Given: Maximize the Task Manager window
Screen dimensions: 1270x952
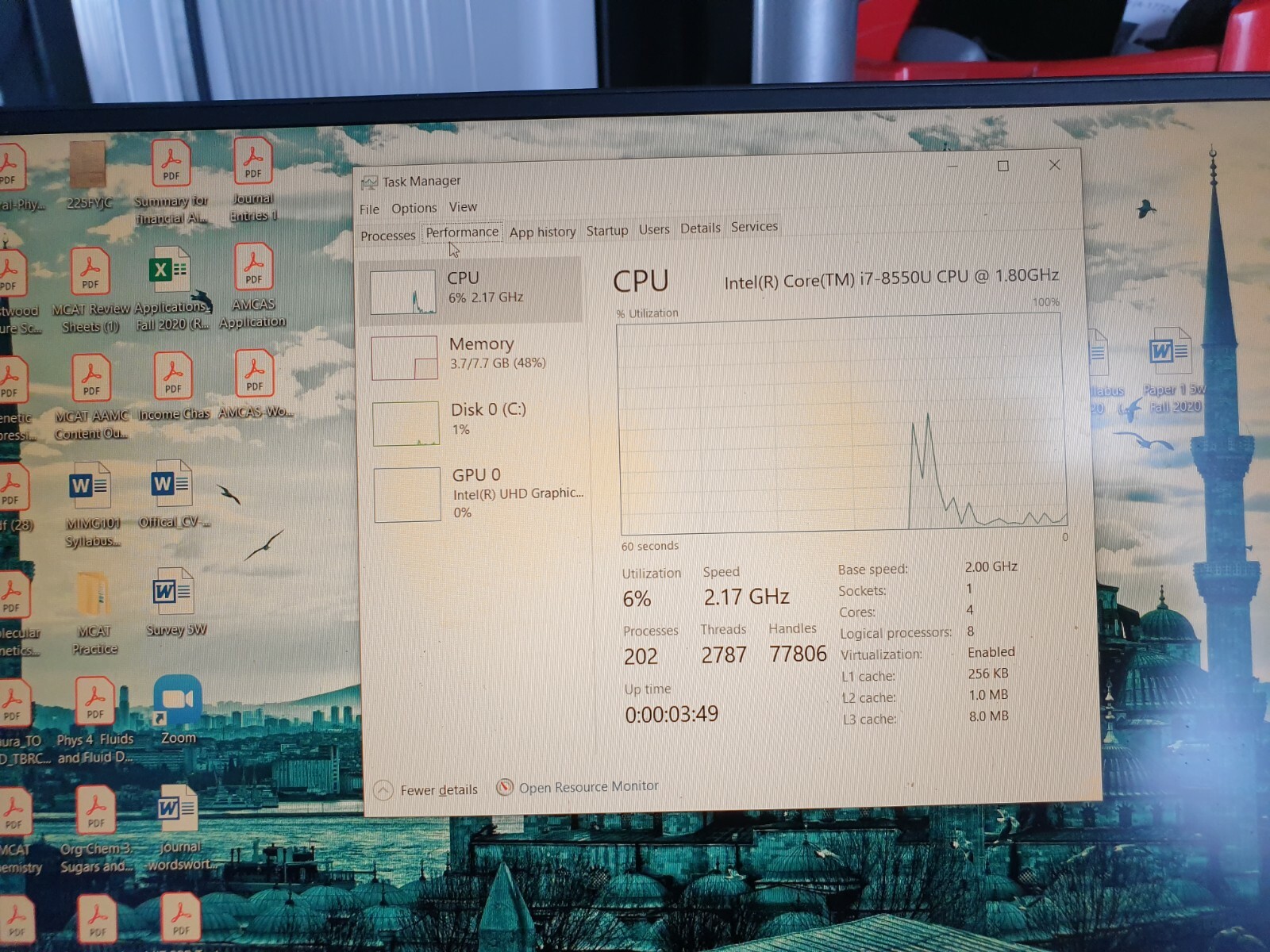Looking at the screenshot, I should pyautogui.click(x=1003, y=166).
